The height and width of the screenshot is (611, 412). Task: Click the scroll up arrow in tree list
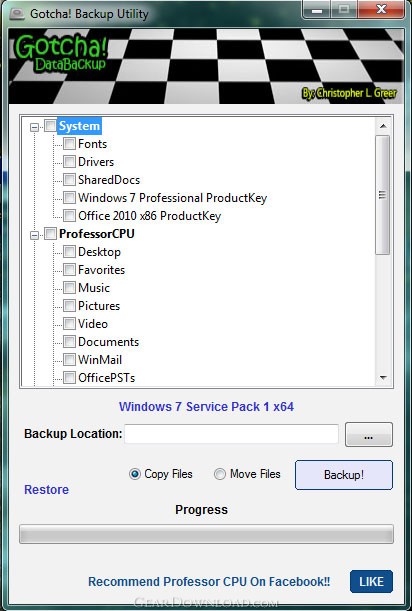click(x=383, y=126)
